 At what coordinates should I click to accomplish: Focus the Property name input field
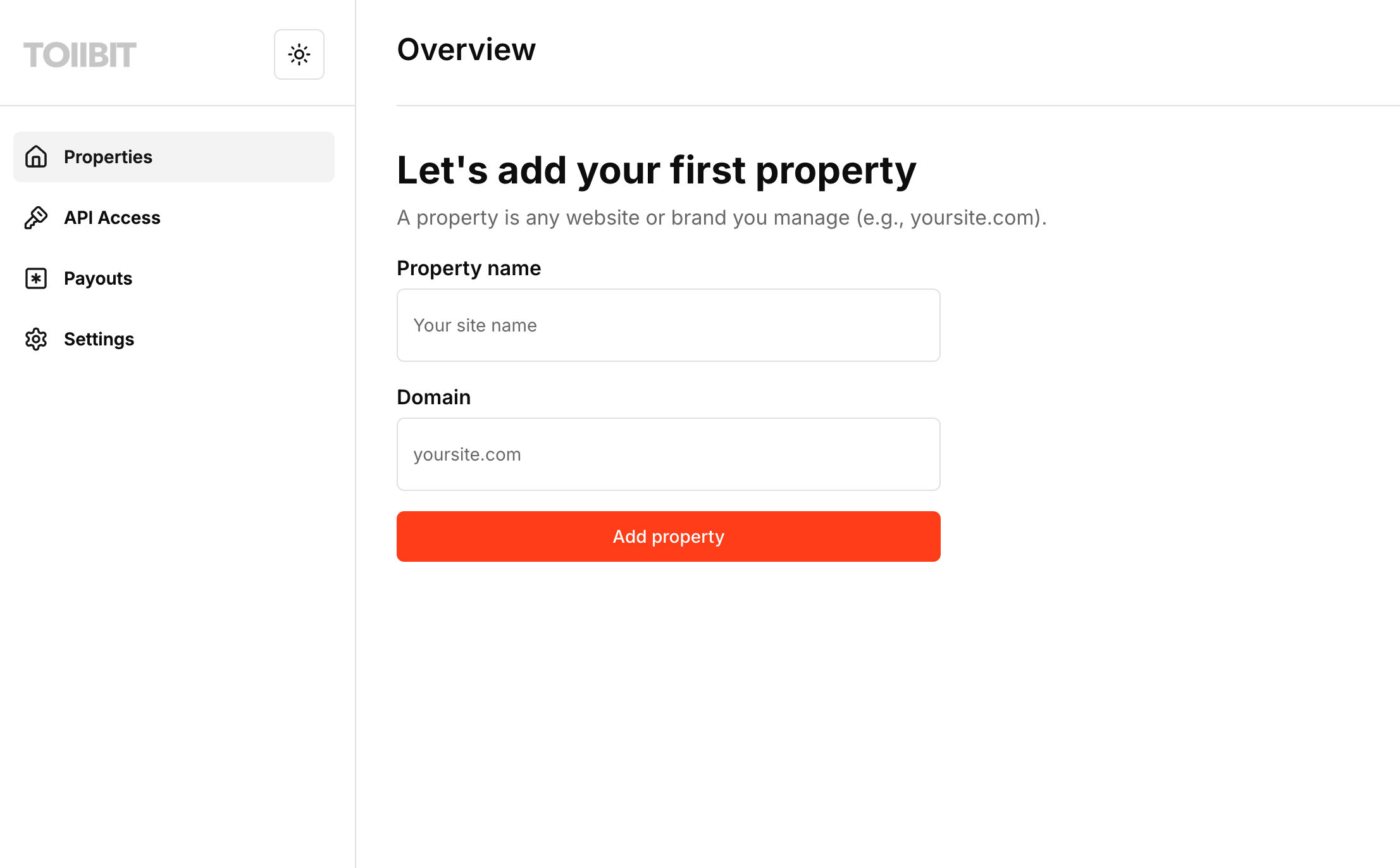[x=669, y=325]
